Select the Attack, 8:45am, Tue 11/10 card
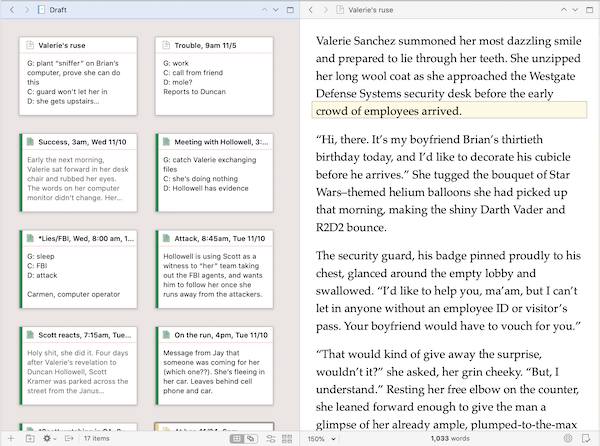This screenshot has width=600, height=446. pos(214,269)
